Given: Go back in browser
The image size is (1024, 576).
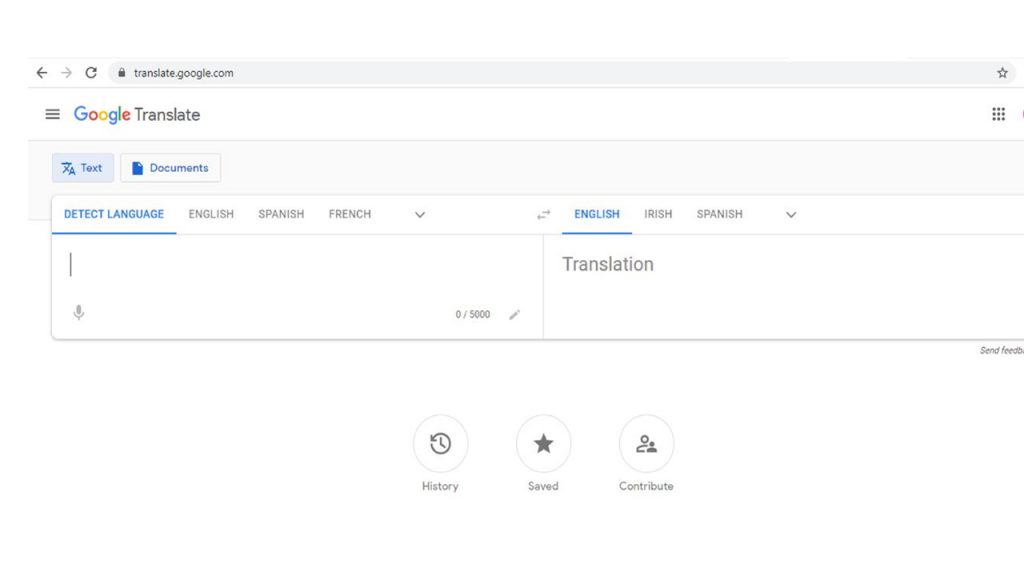Looking at the screenshot, I should click(x=41, y=73).
